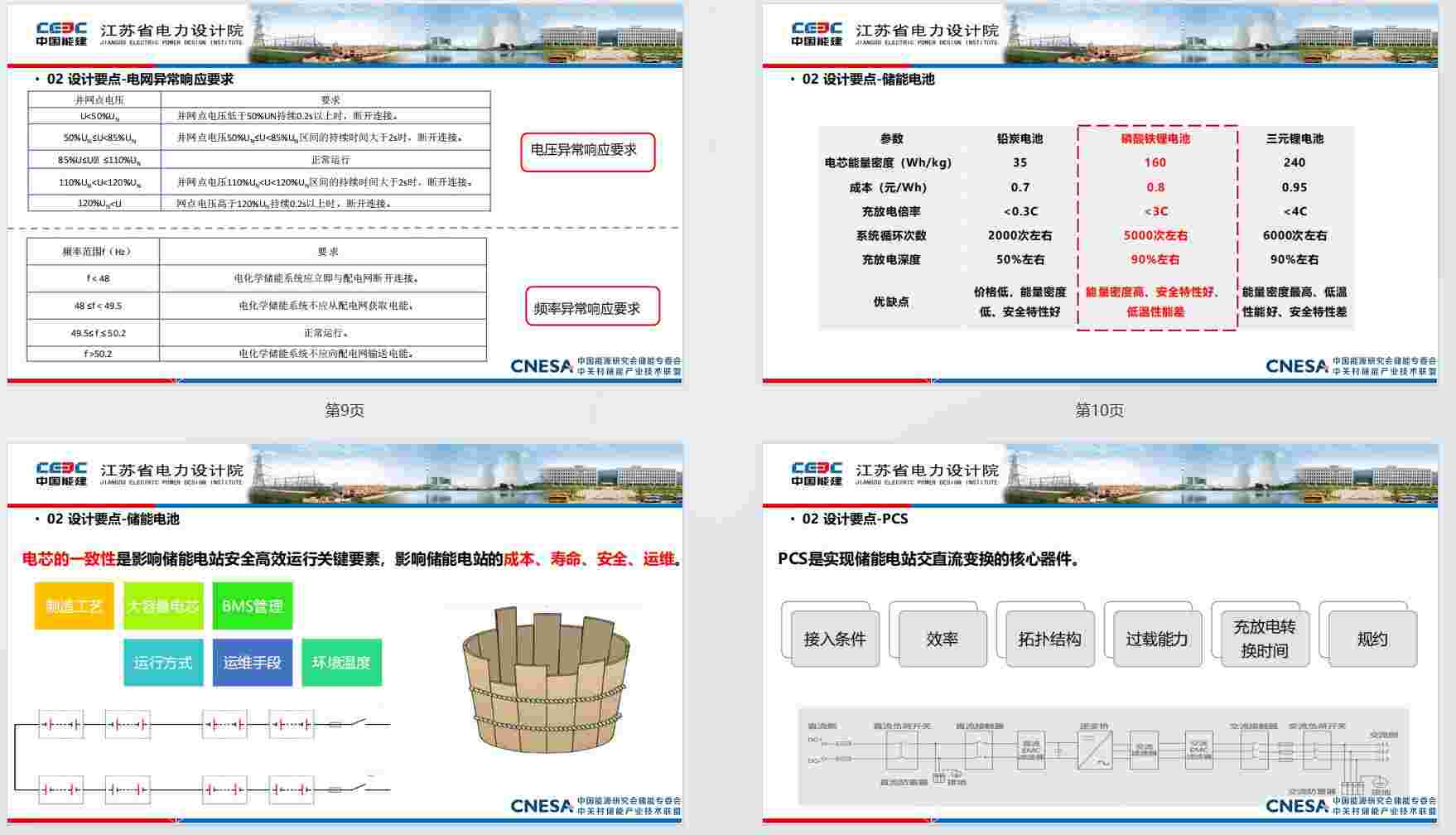Select the 第10页 slide label
Viewport: 1456px width, 835px height.
tap(1099, 410)
